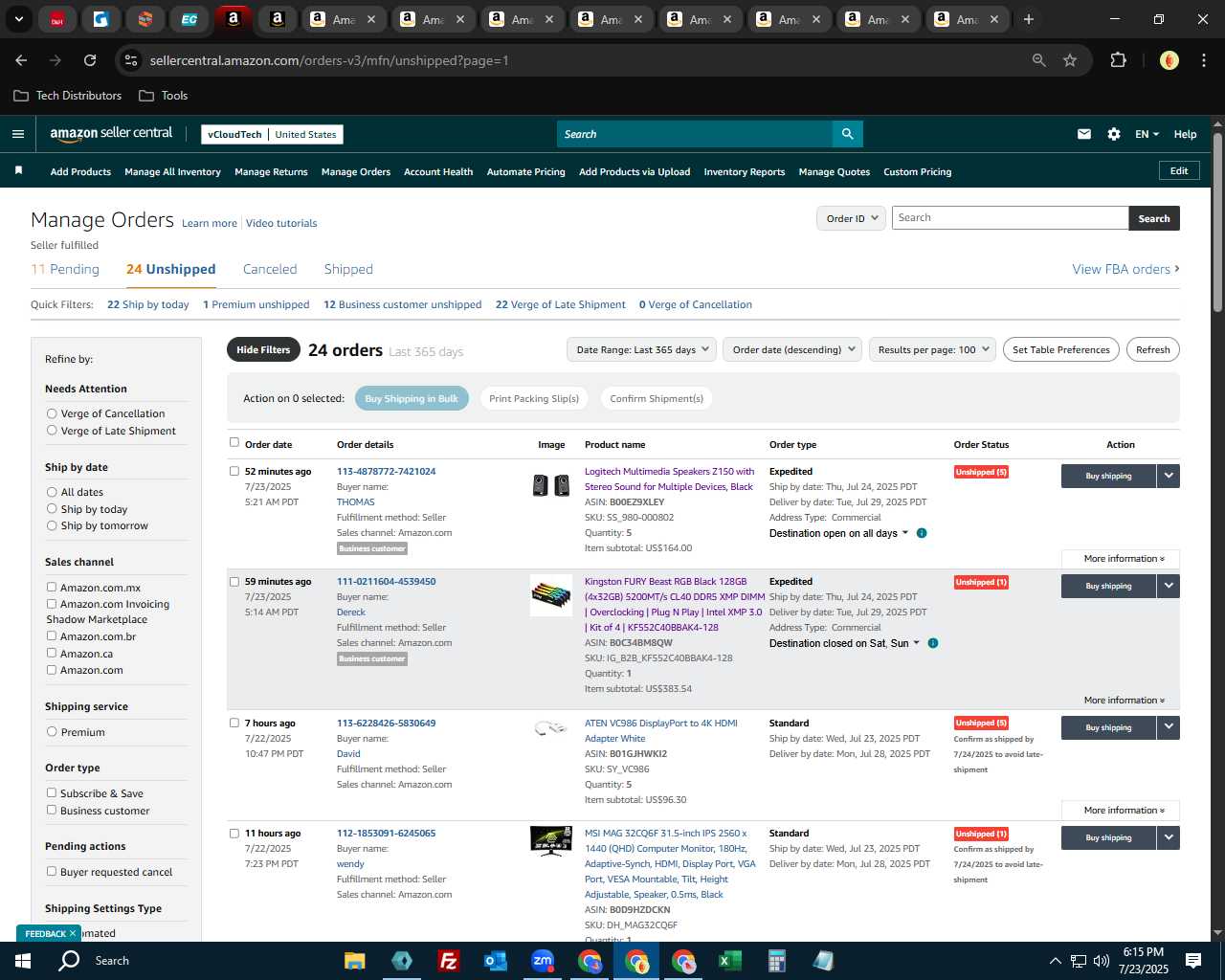The width and height of the screenshot is (1225, 980).
Task: Select the Ship by today radio button
Action: 52,509
